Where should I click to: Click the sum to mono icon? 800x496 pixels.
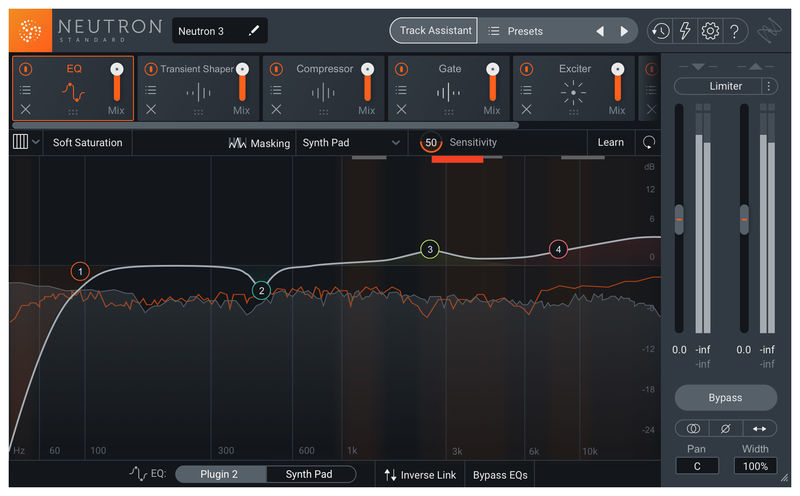pos(692,429)
